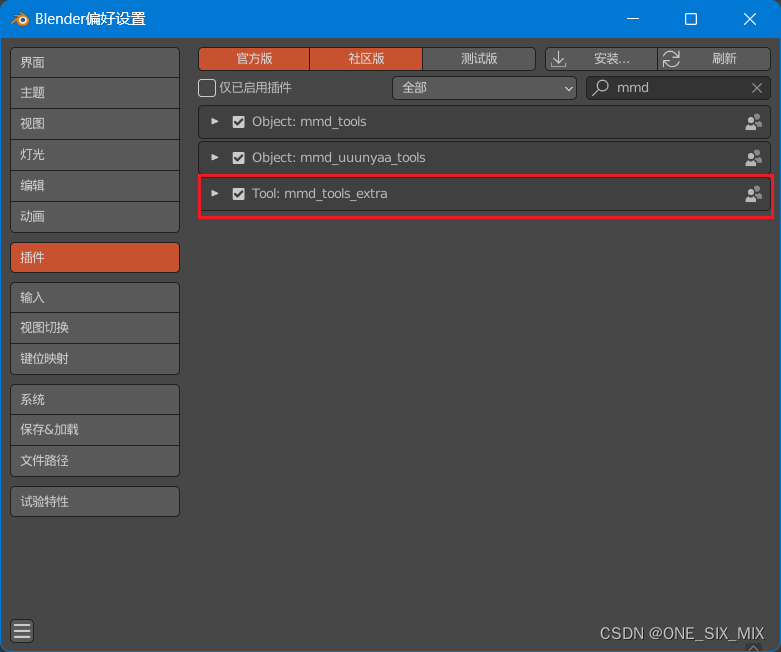Open the 主题 preferences section

pos(95,93)
